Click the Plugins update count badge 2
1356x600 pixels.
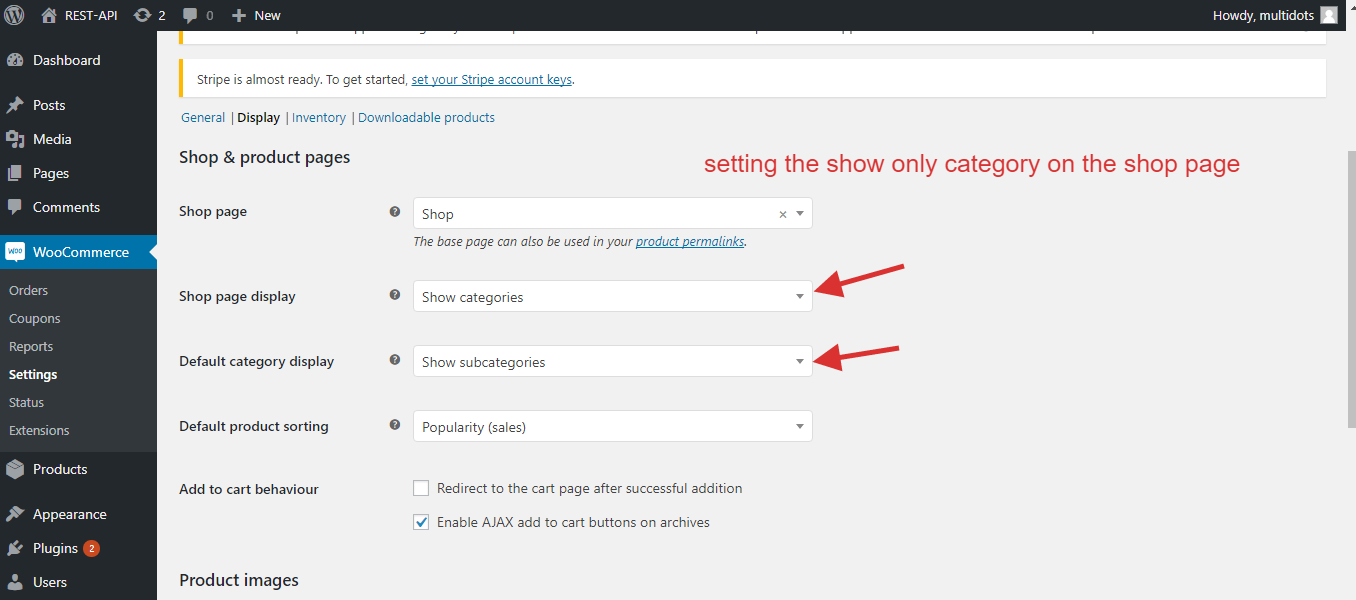pyautogui.click(x=91, y=548)
